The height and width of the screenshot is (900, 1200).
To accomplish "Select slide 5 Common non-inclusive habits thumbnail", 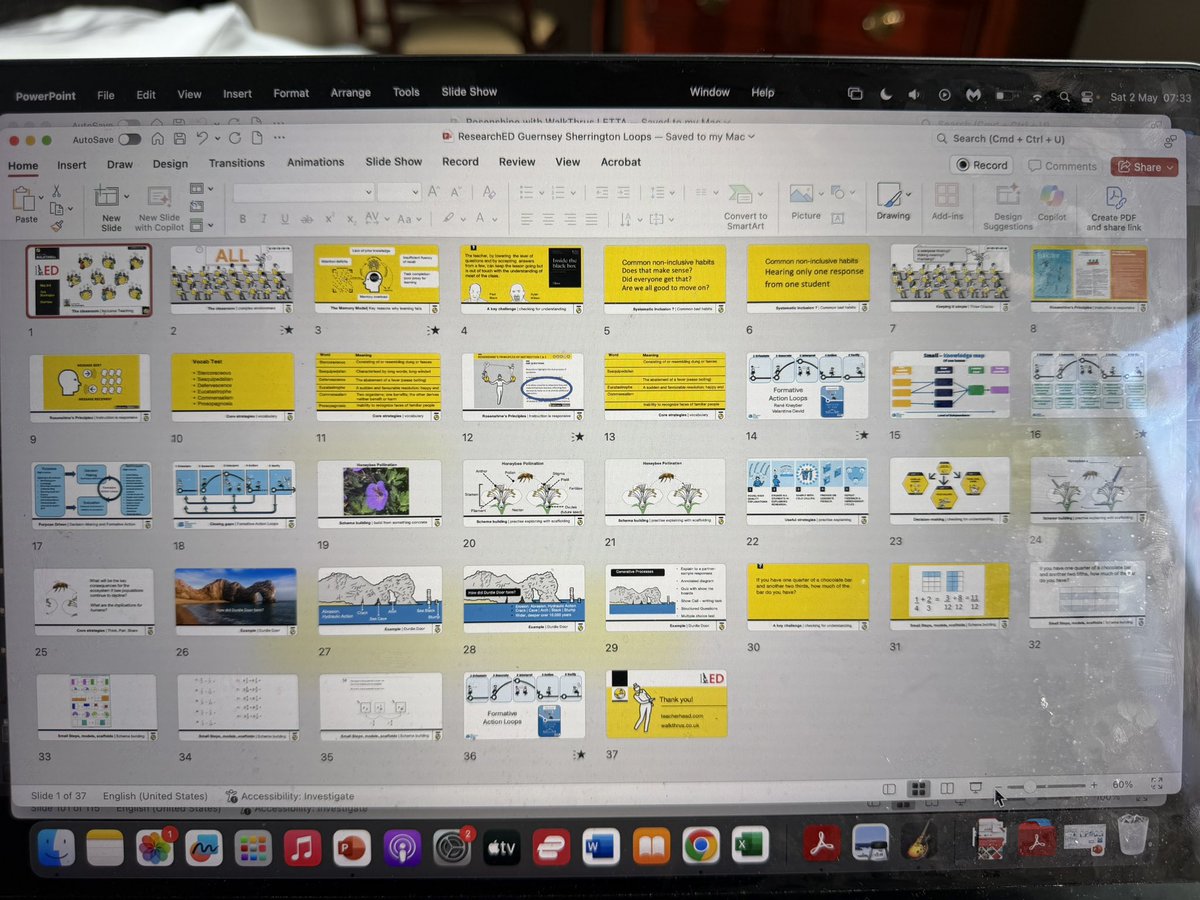I will tap(665, 281).
